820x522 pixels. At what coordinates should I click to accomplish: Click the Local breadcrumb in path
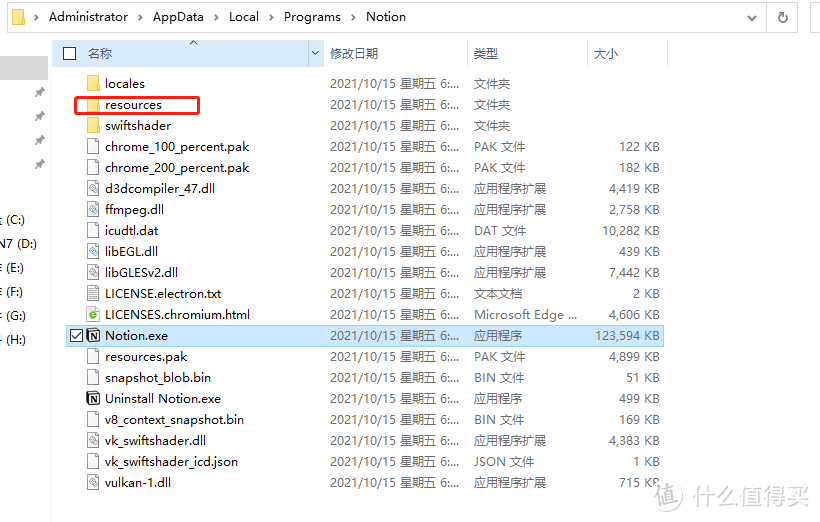pyautogui.click(x=243, y=17)
